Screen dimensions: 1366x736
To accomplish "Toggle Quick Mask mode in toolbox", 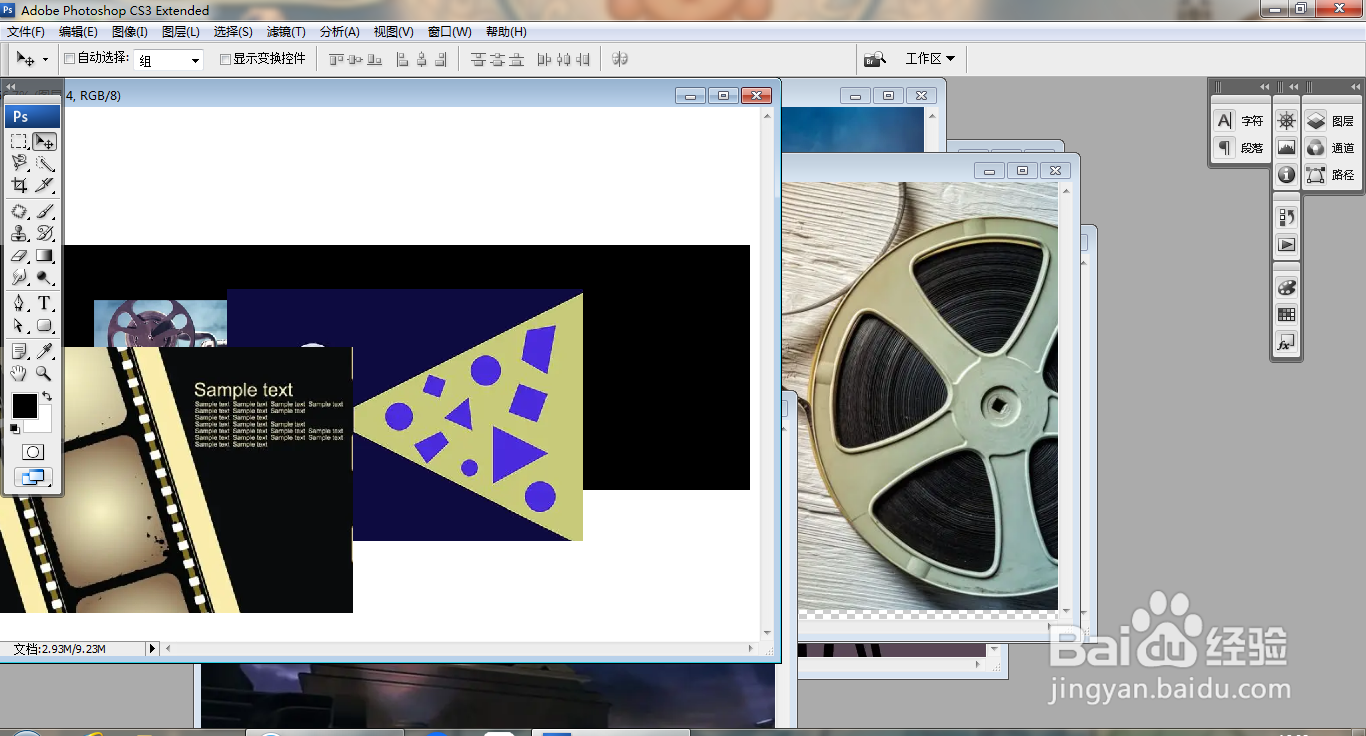I will tap(33, 452).
